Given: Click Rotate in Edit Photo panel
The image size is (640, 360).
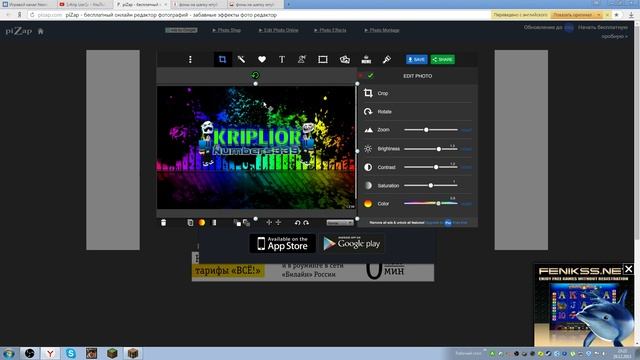Looking at the screenshot, I should pyautogui.click(x=384, y=111).
